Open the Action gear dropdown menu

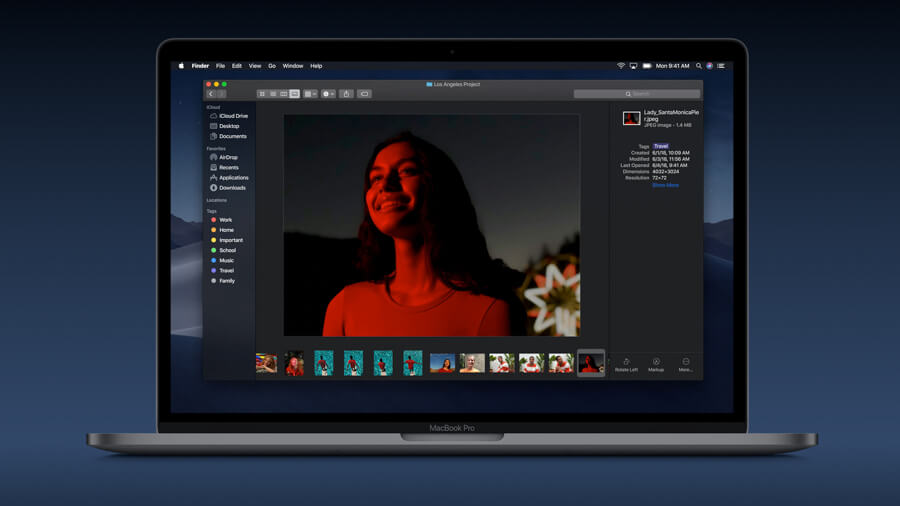coord(328,94)
